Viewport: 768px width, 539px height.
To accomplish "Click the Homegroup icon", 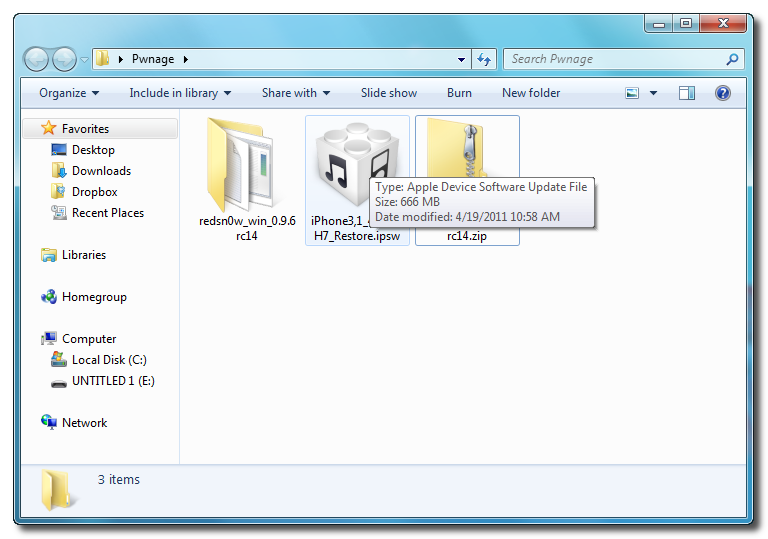I will (48, 297).
